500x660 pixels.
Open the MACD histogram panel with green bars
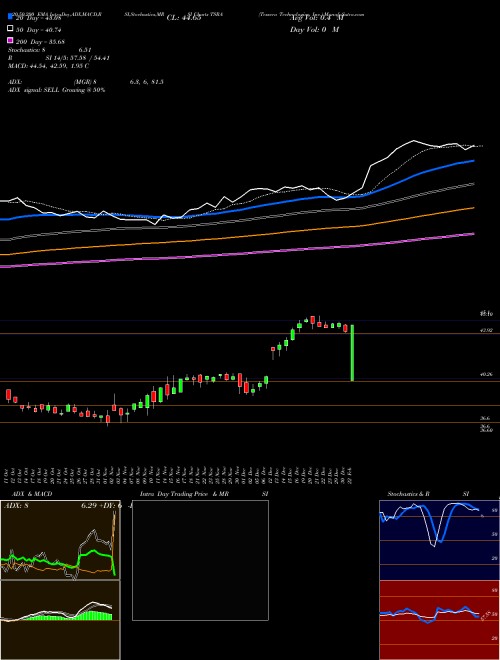(x=60, y=620)
